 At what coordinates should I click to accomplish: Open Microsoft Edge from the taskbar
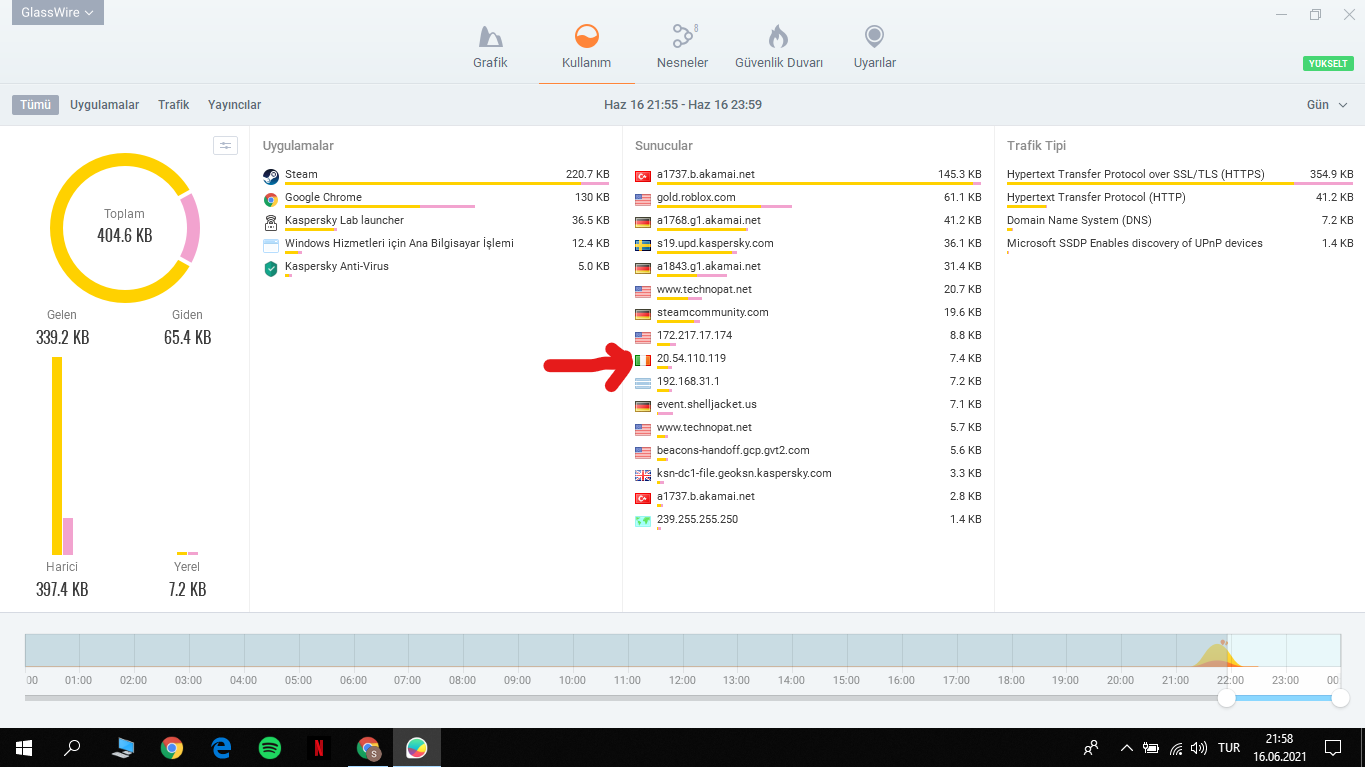[221, 747]
